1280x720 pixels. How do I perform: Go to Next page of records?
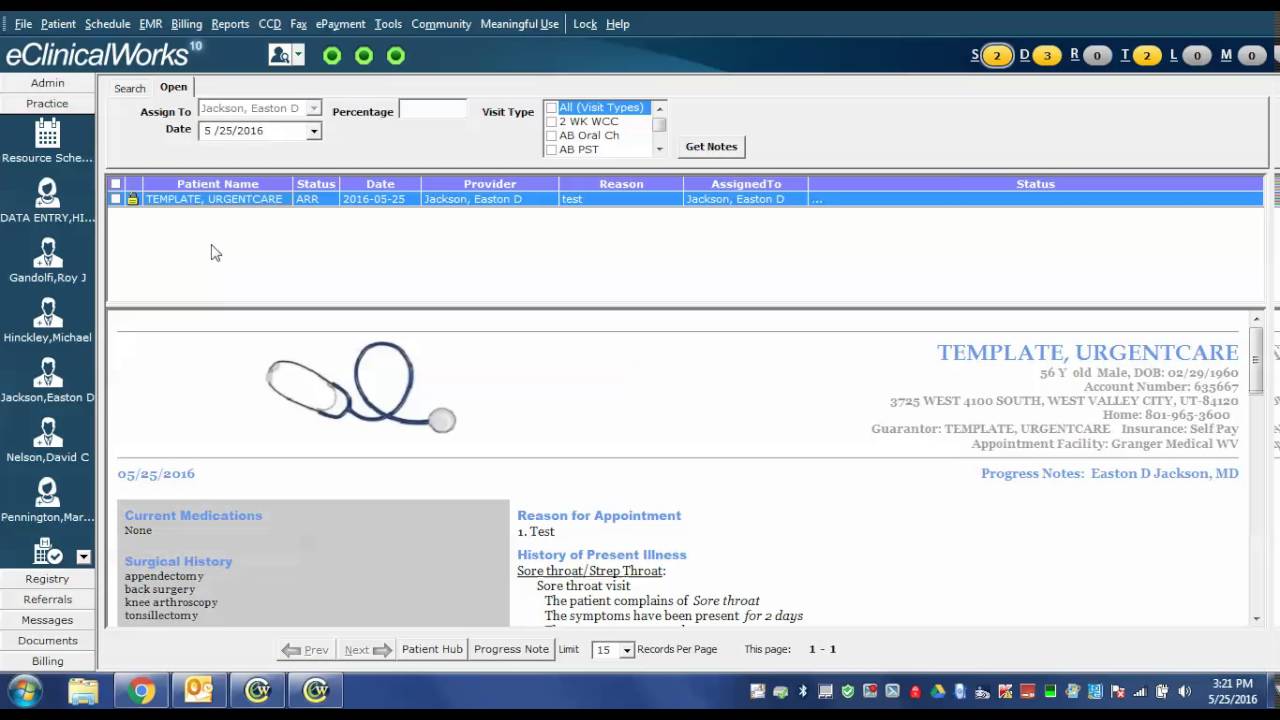coord(367,650)
